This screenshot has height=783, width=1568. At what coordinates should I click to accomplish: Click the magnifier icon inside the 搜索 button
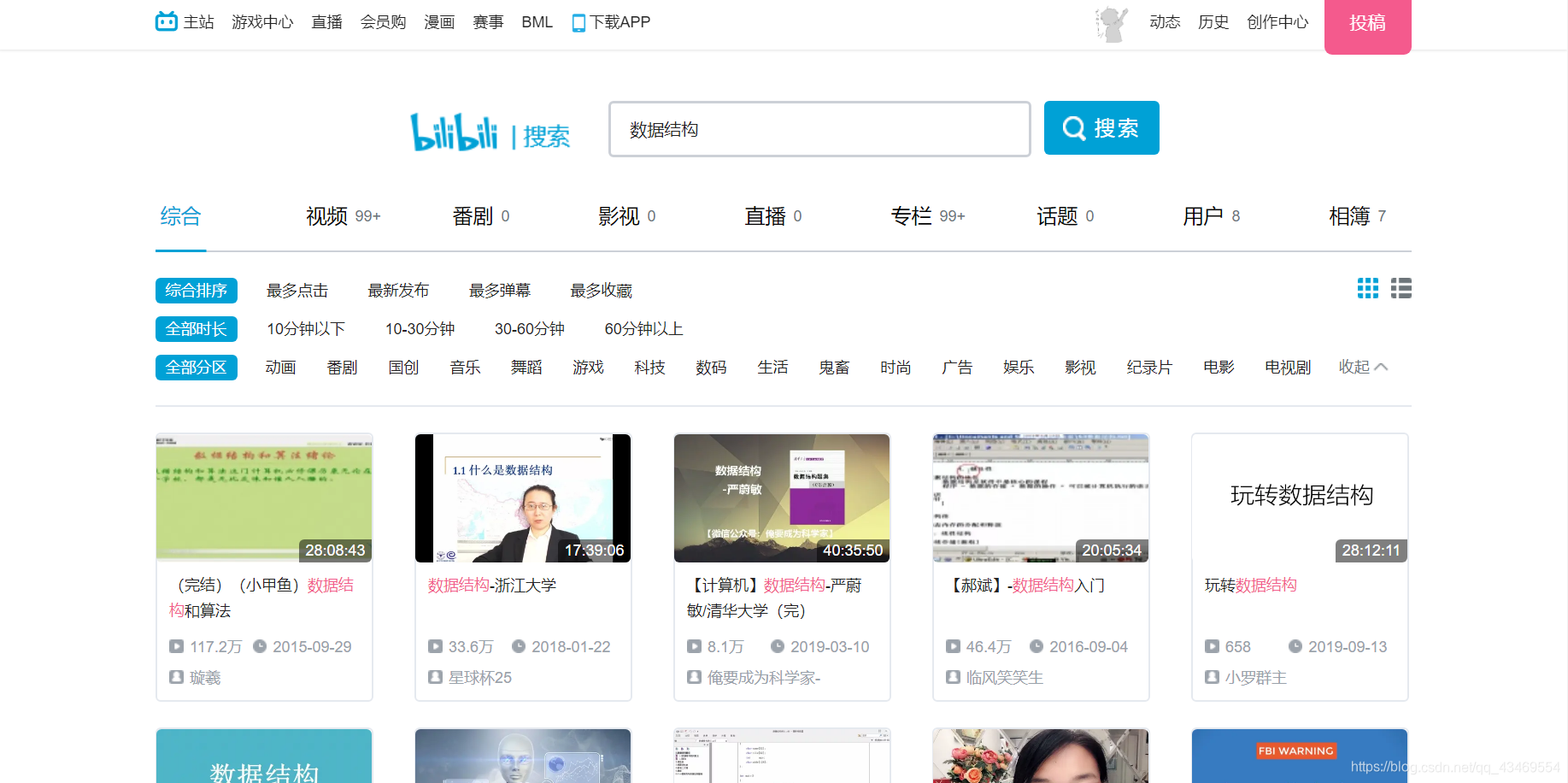click(x=1074, y=127)
